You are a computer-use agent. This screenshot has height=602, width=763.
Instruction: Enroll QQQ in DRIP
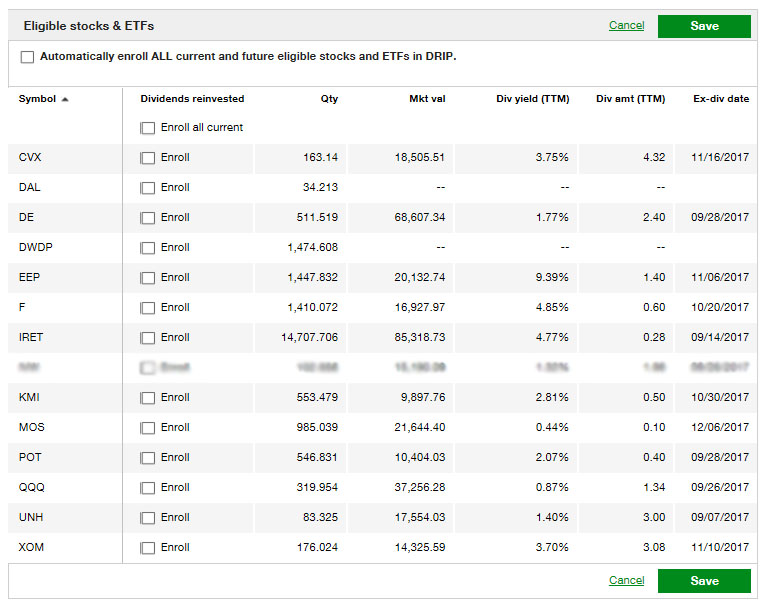[x=147, y=488]
